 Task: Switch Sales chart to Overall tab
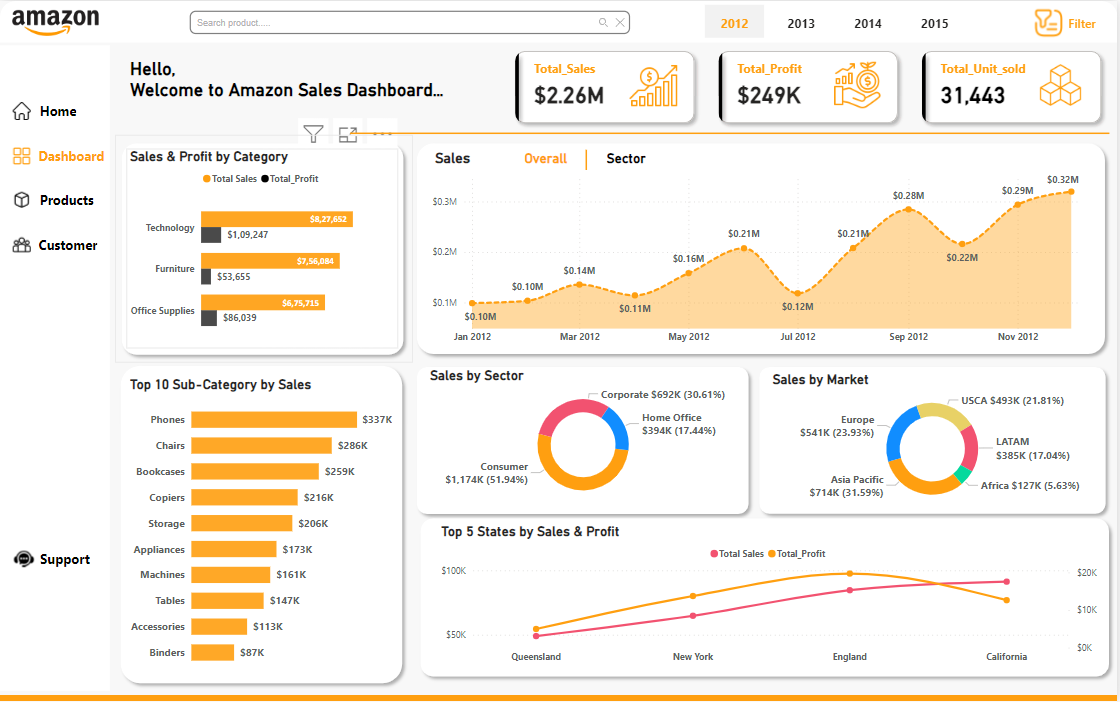(x=545, y=159)
